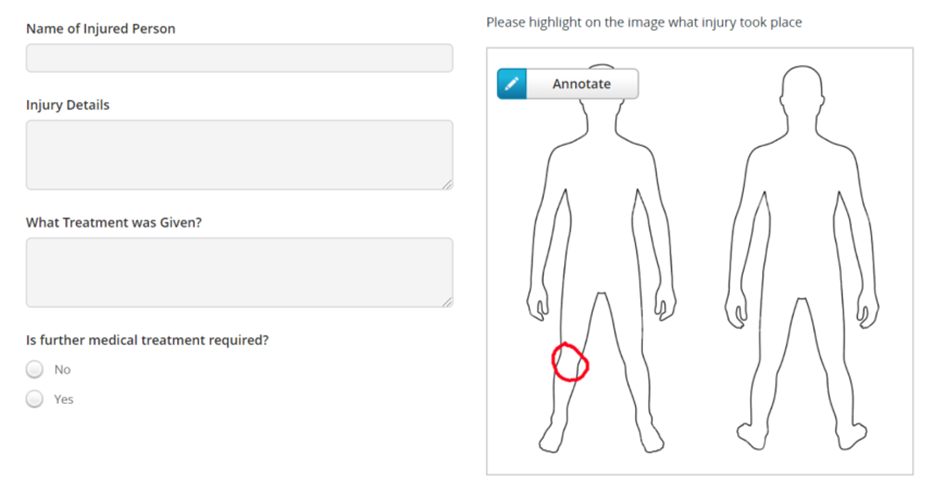Click the Annotate button label
The image size is (945, 493).
[x=582, y=84]
